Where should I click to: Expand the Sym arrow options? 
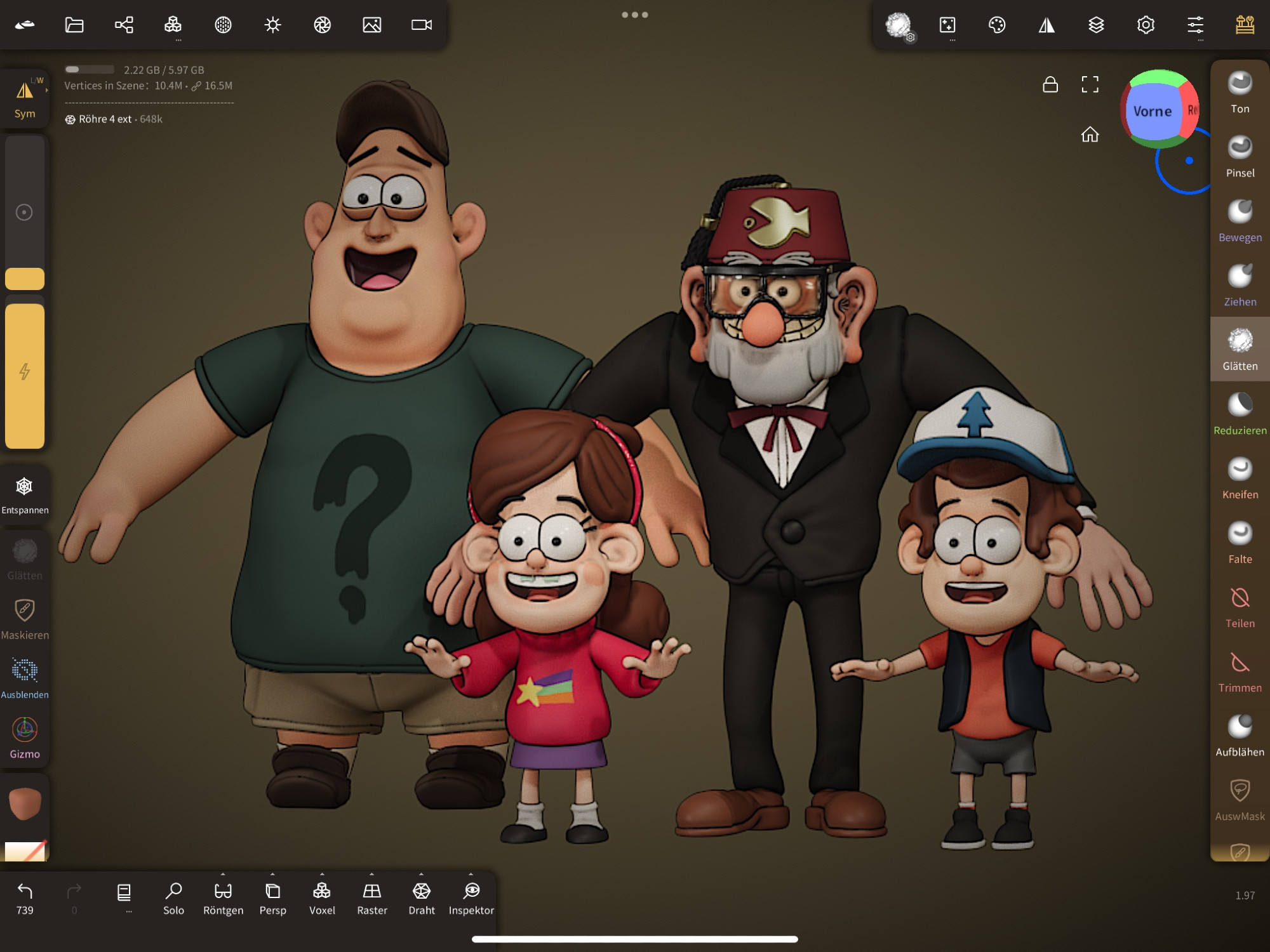[x=47, y=90]
